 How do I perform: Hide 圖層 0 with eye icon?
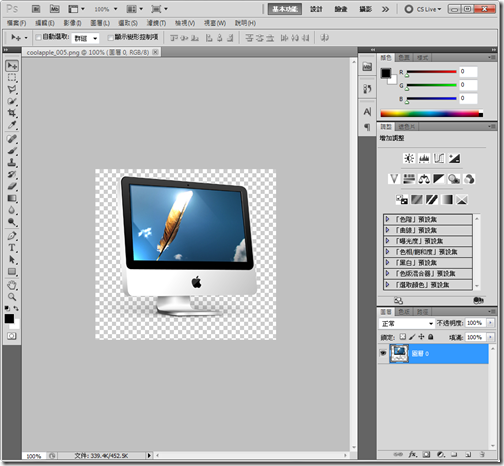pyautogui.click(x=383, y=353)
